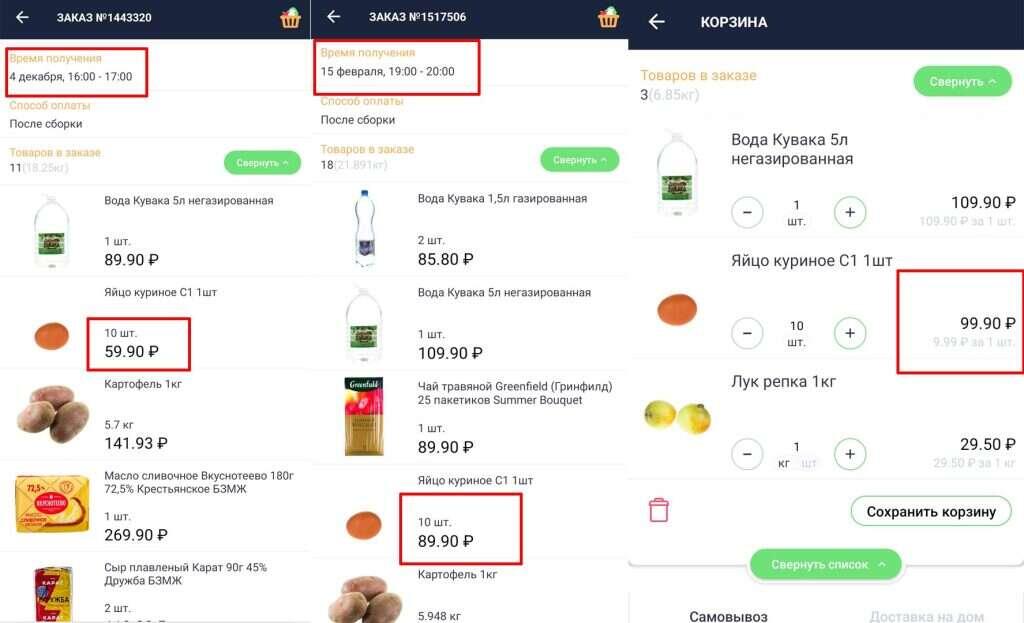Go back from order №1443320
The width and height of the screenshot is (1024, 623).
pos(22,17)
